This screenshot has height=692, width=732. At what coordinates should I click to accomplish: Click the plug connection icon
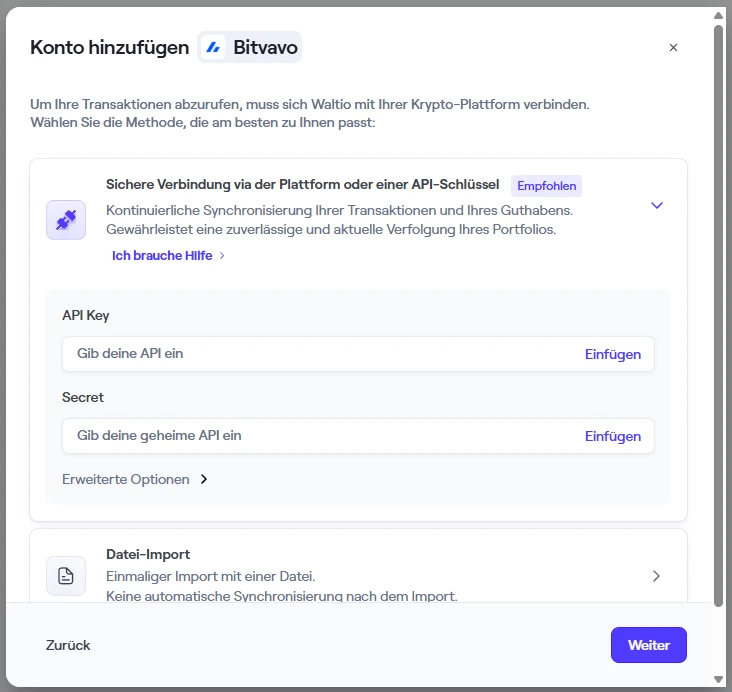click(66, 220)
